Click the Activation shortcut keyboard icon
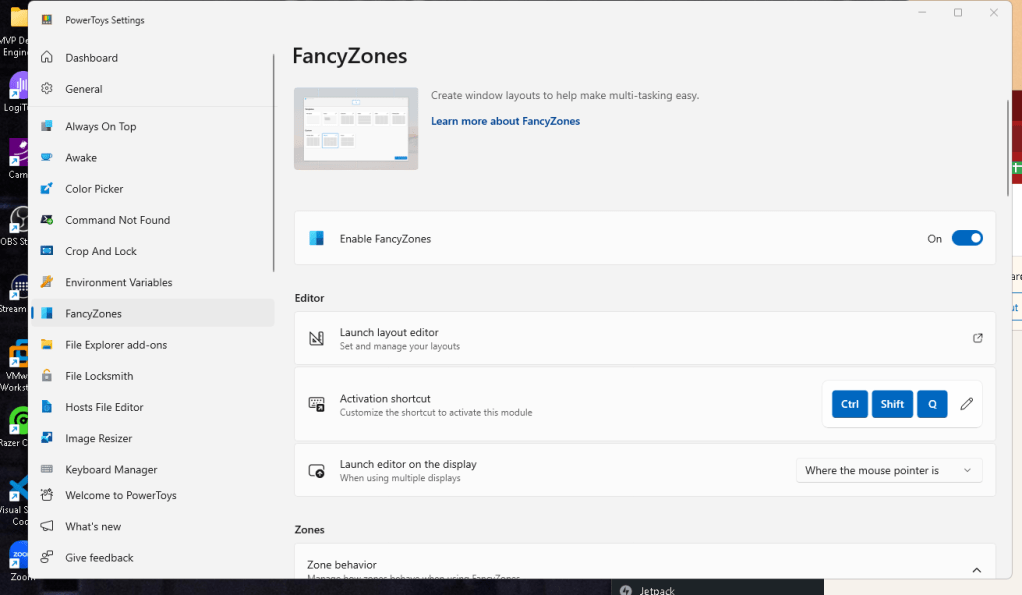The image size is (1022, 595). click(316, 404)
